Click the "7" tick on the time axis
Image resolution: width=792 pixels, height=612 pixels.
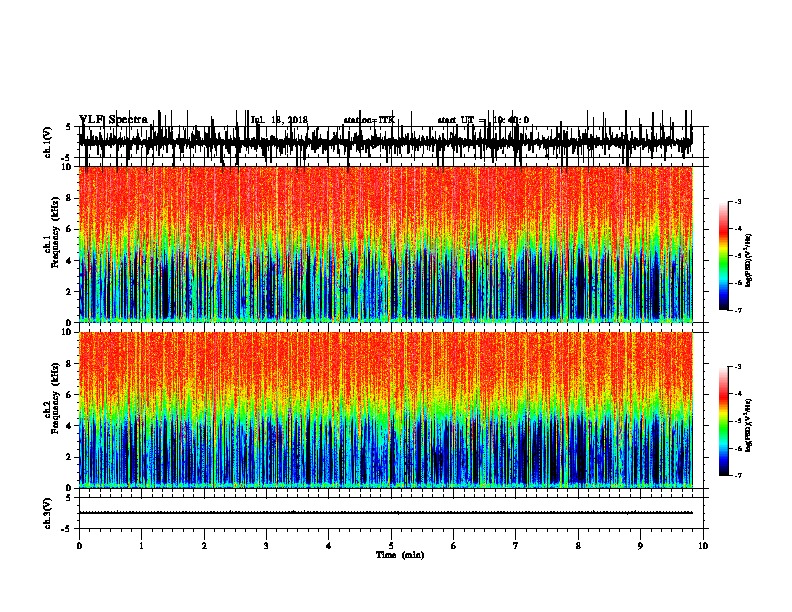pos(516,546)
